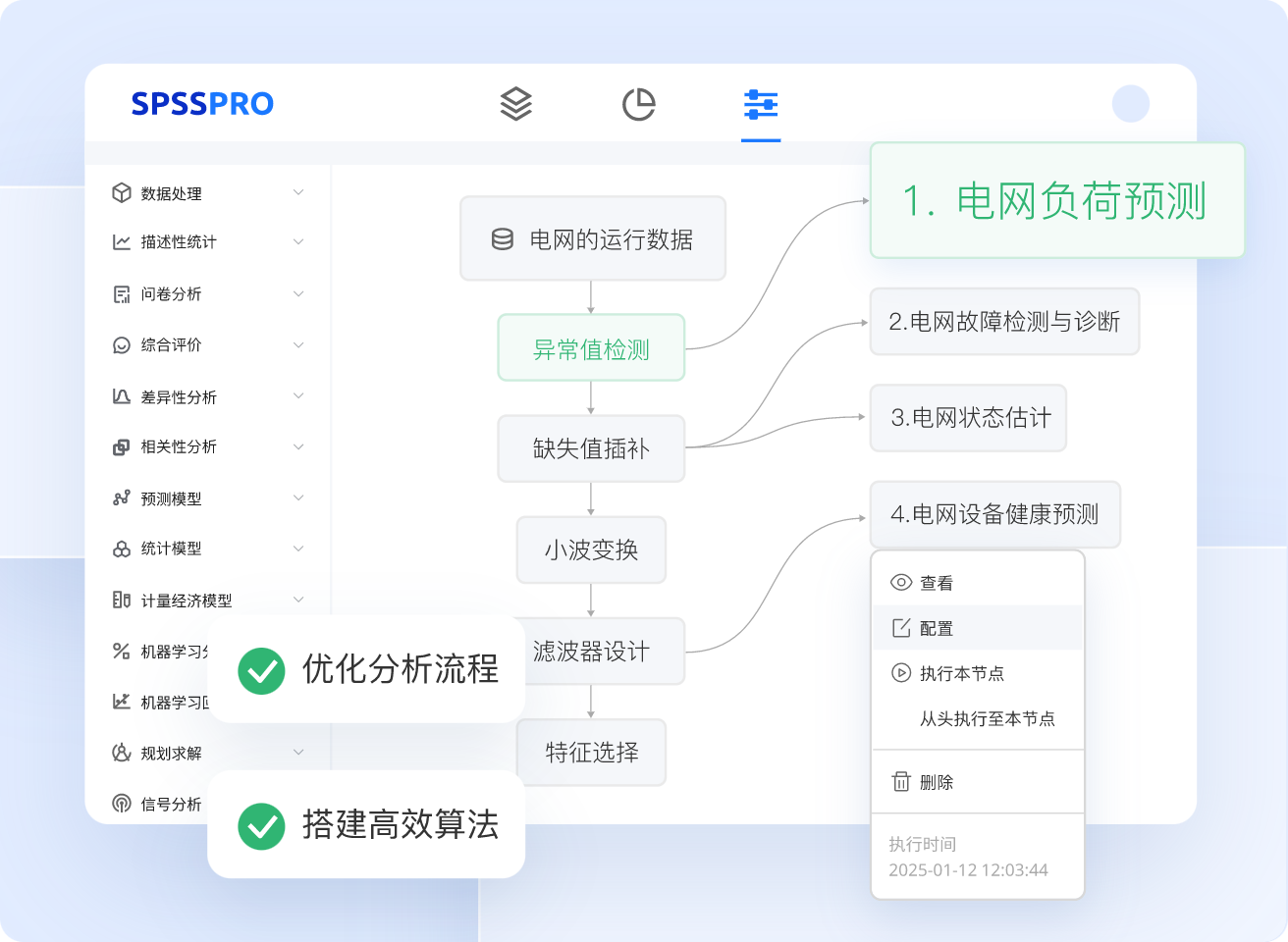This screenshot has width=1288, height=942.
Task: Select the 电网的运行数据 node
Action: point(593,238)
